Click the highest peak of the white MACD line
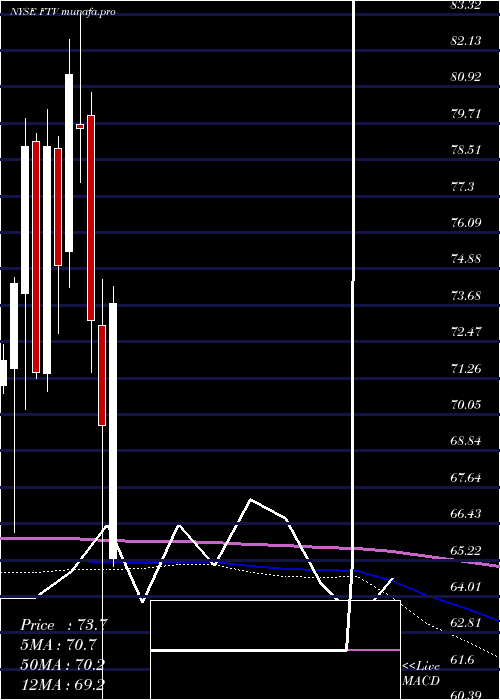Image resolution: width=500 pixels, height=700 pixels. point(250,499)
